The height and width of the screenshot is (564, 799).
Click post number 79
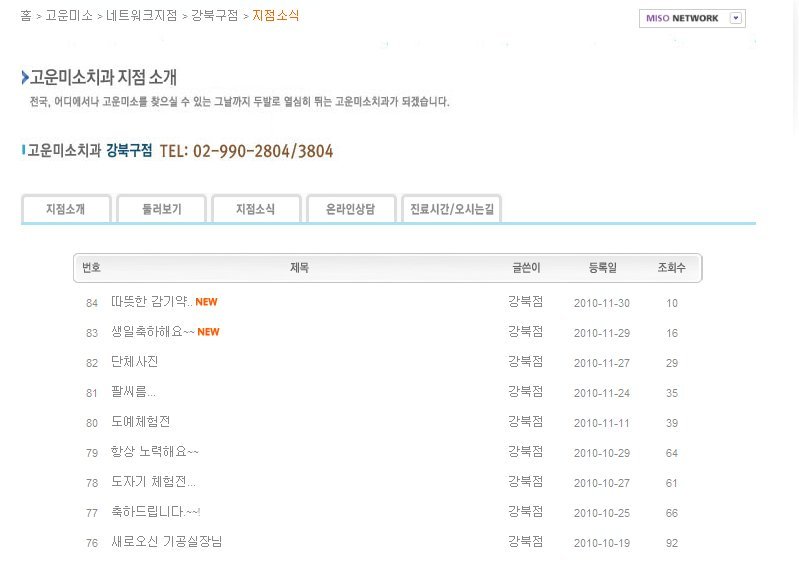pyautogui.click(x=92, y=453)
